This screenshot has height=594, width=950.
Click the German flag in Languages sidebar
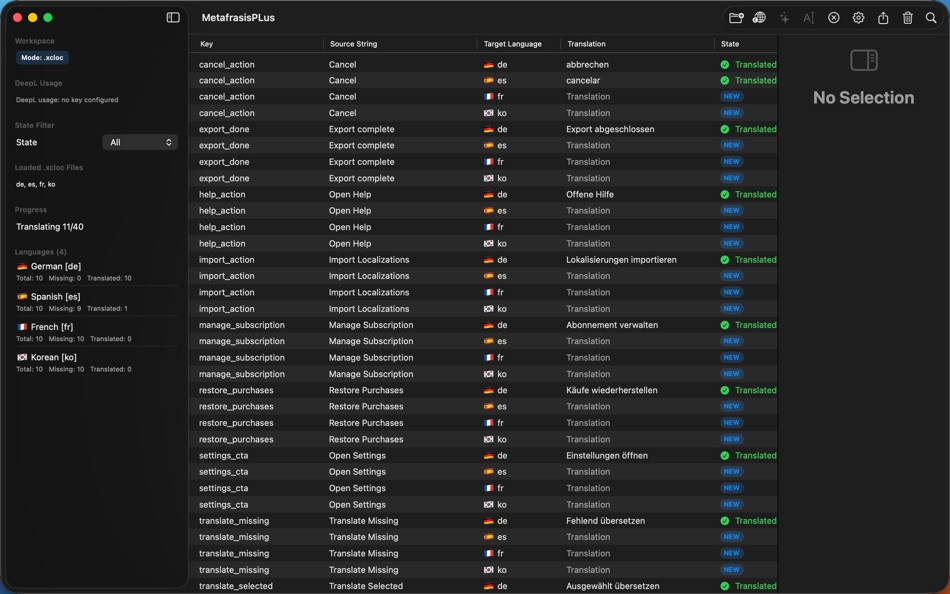[x=22, y=266]
